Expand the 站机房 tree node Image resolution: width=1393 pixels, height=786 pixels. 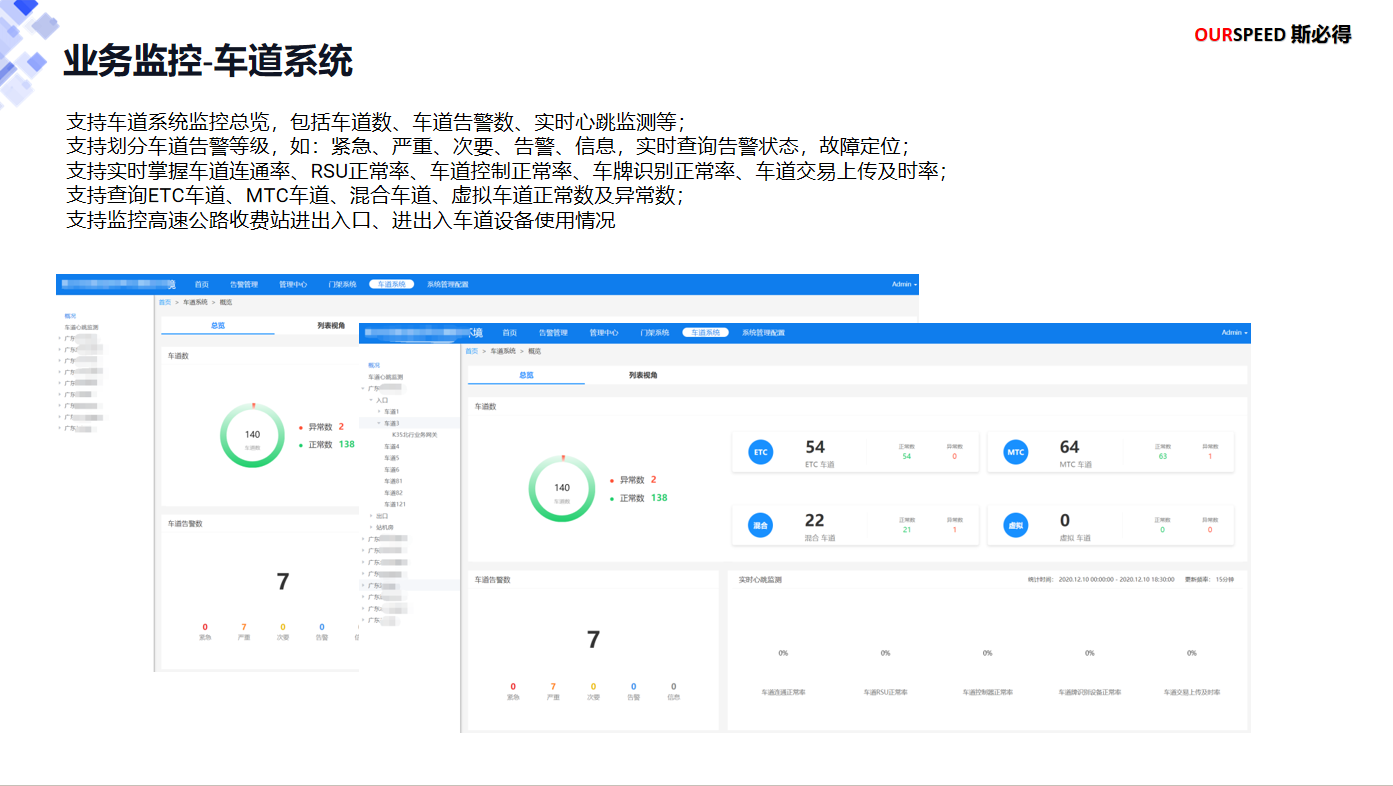tap(371, 527)
